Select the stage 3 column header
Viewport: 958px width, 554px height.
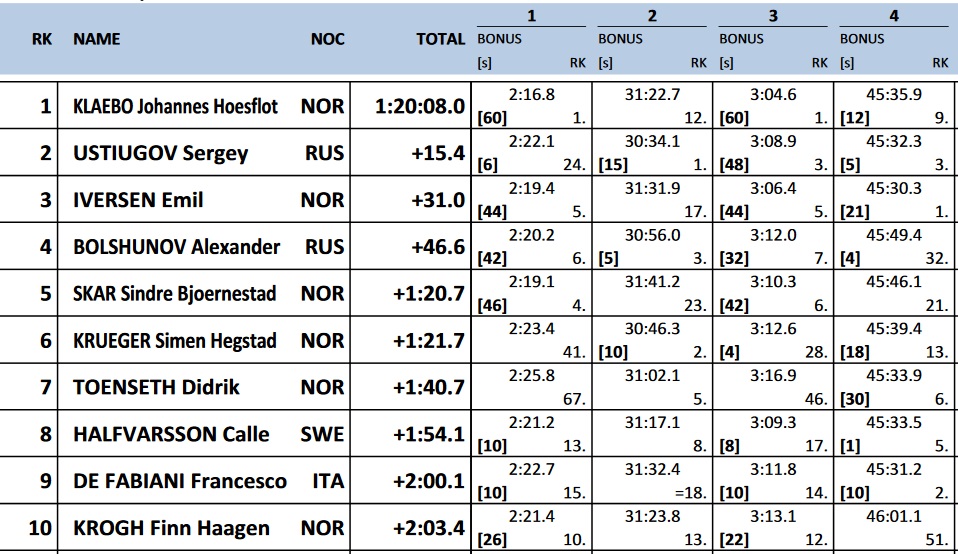(773, 16)
